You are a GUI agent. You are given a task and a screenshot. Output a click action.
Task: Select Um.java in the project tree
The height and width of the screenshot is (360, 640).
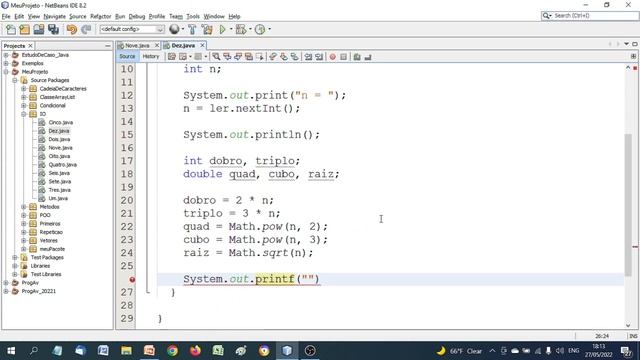[58, 198]
